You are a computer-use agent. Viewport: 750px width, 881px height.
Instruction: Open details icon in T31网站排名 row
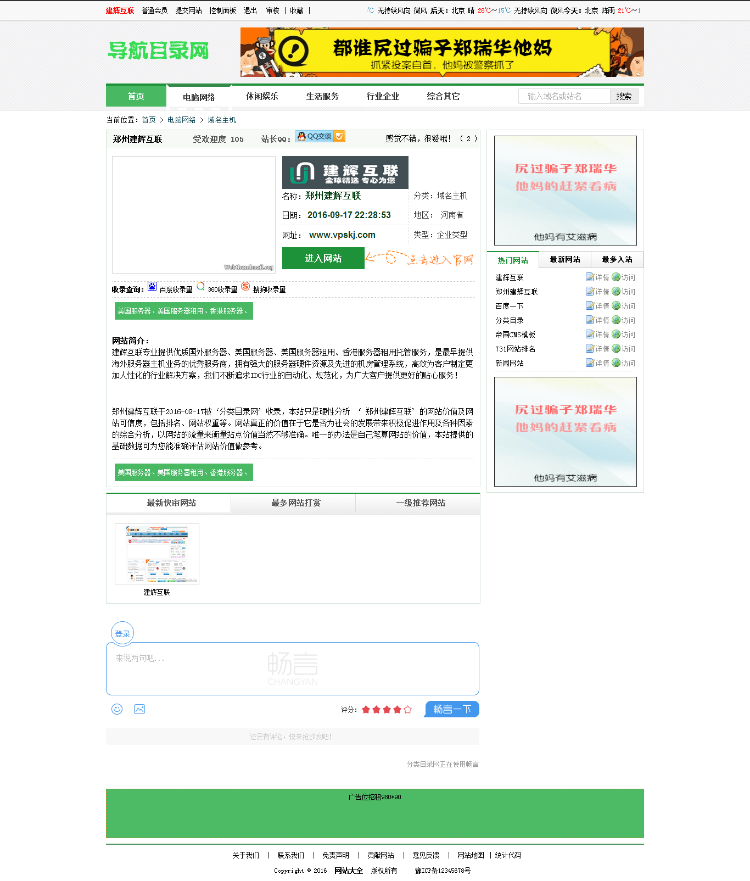click(x=590, y=349)
